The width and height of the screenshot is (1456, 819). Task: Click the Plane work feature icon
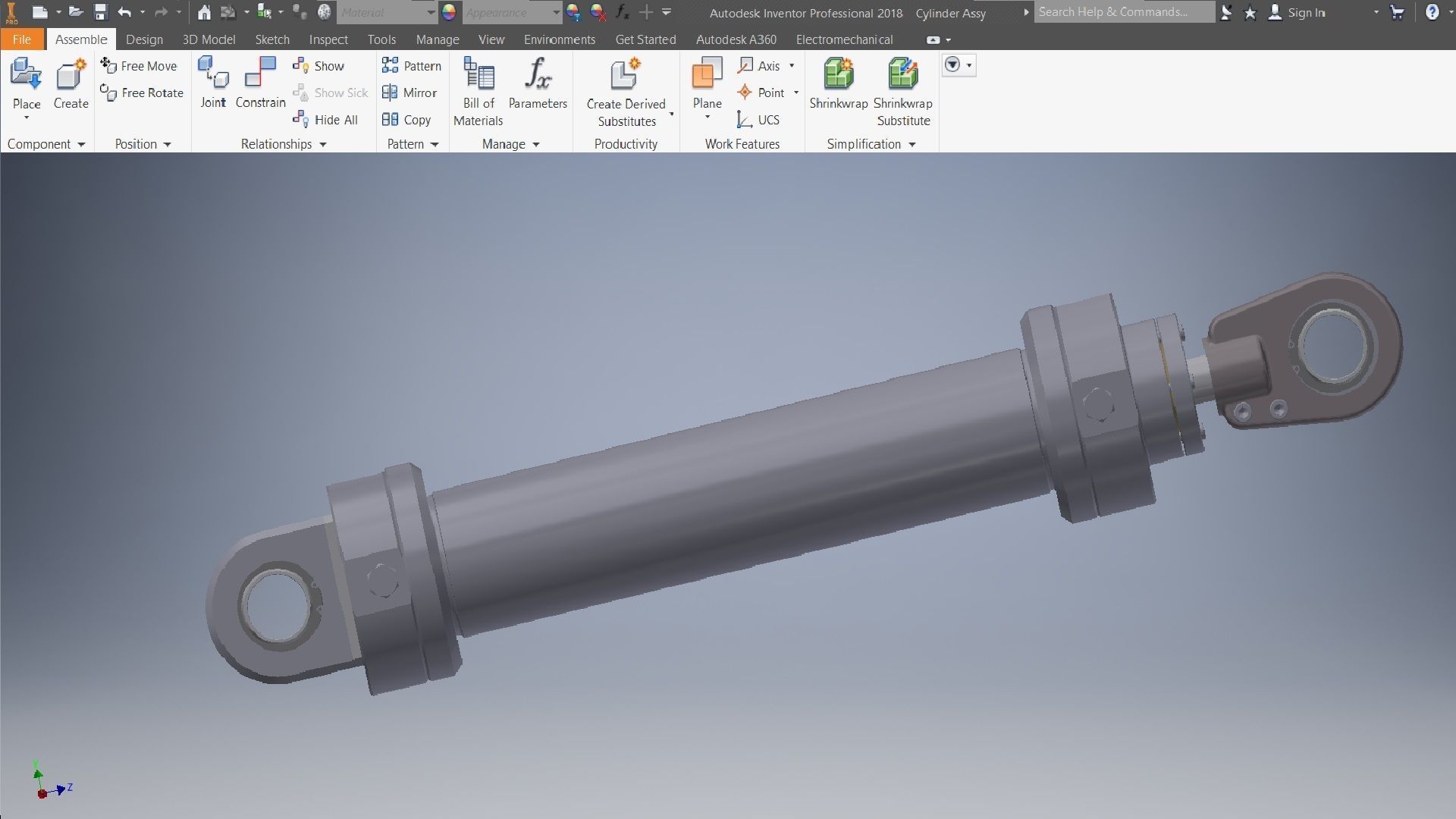tap(707, 74)
